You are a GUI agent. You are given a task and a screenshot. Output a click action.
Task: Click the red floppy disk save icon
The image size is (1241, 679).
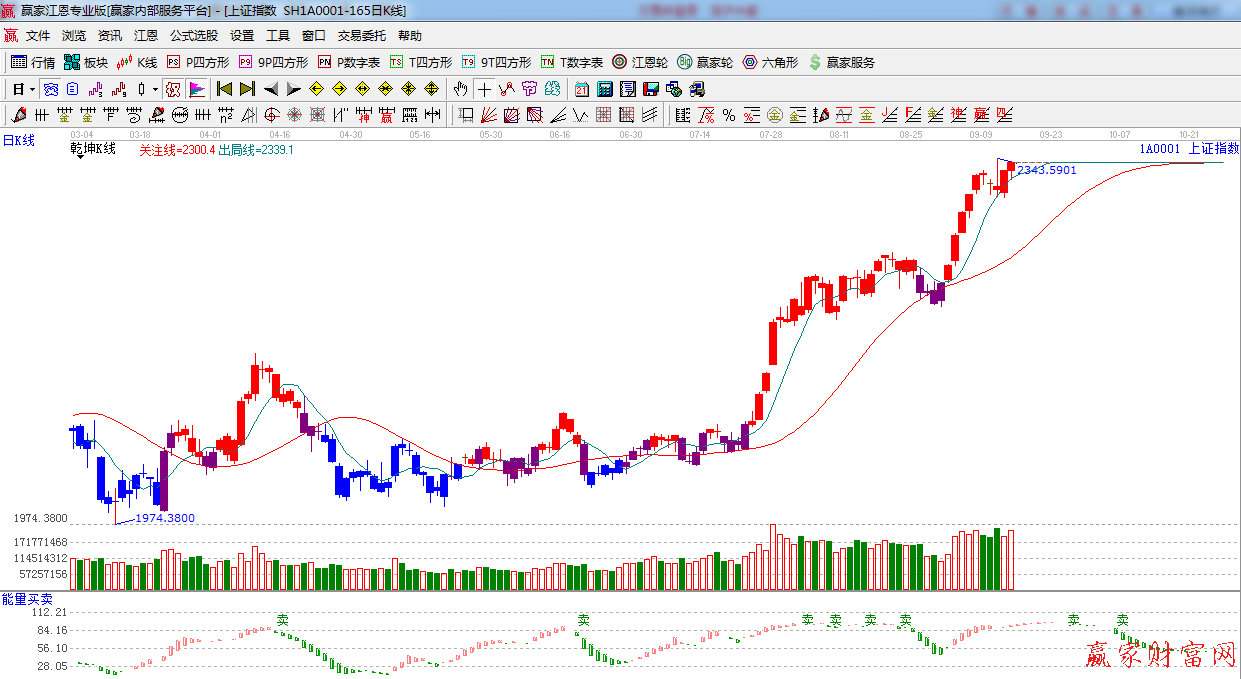651,89
